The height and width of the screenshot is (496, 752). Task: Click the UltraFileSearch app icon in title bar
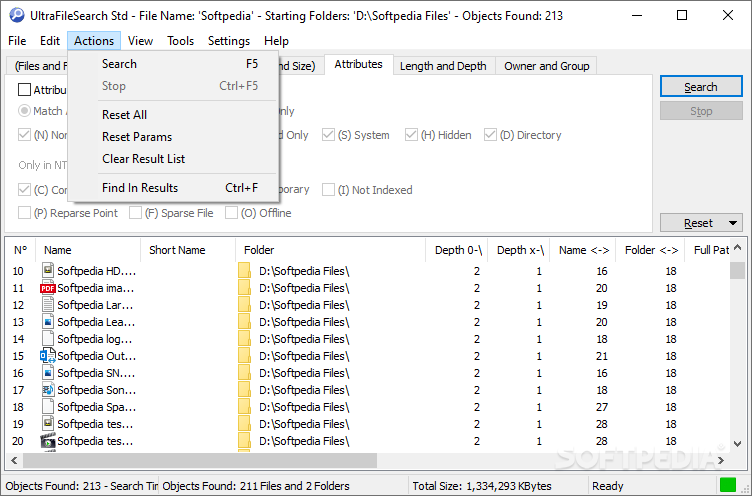[x=16, y=15]
